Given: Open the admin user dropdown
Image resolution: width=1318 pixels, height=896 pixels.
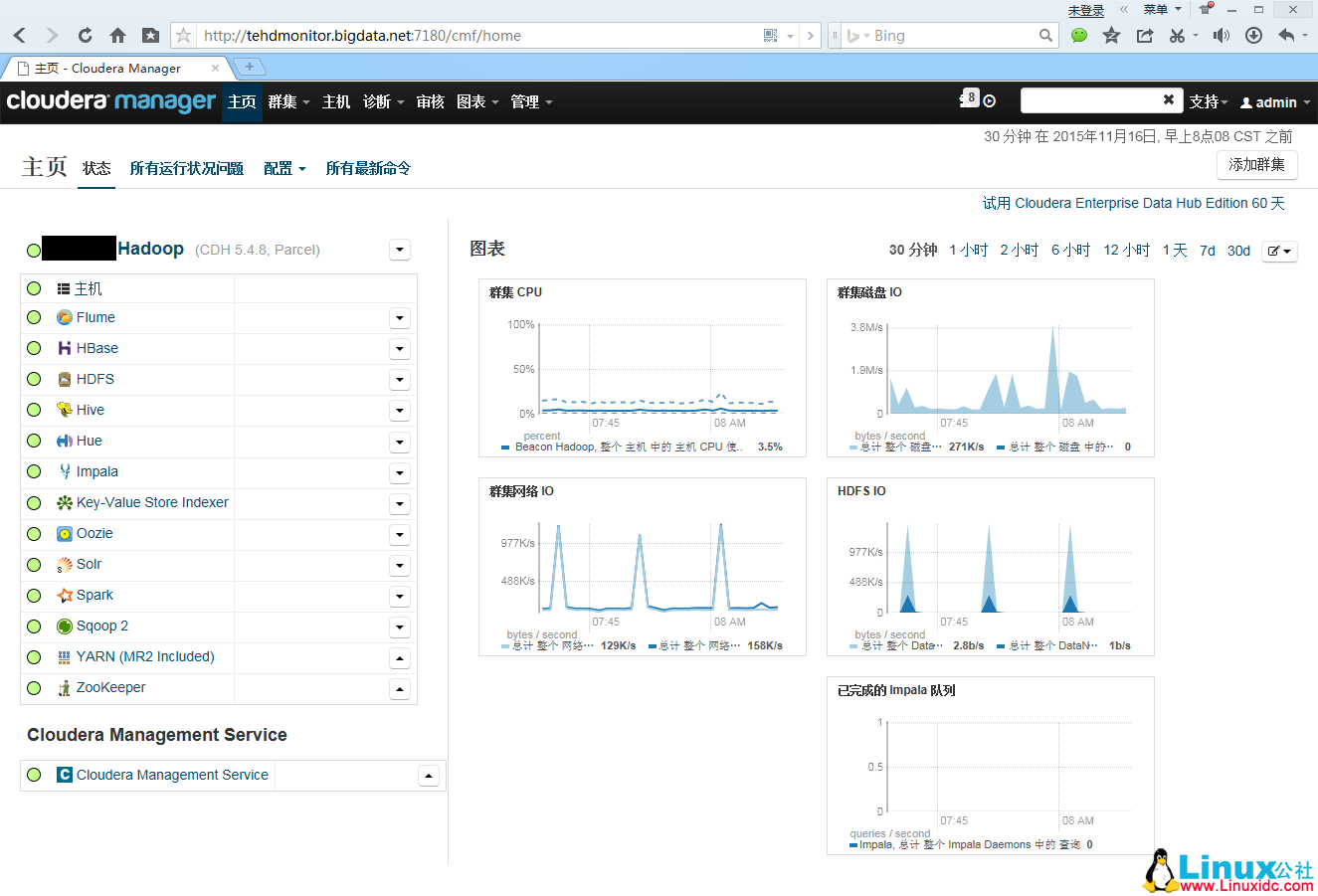Looking at the screenshot, I should 1274,101.
